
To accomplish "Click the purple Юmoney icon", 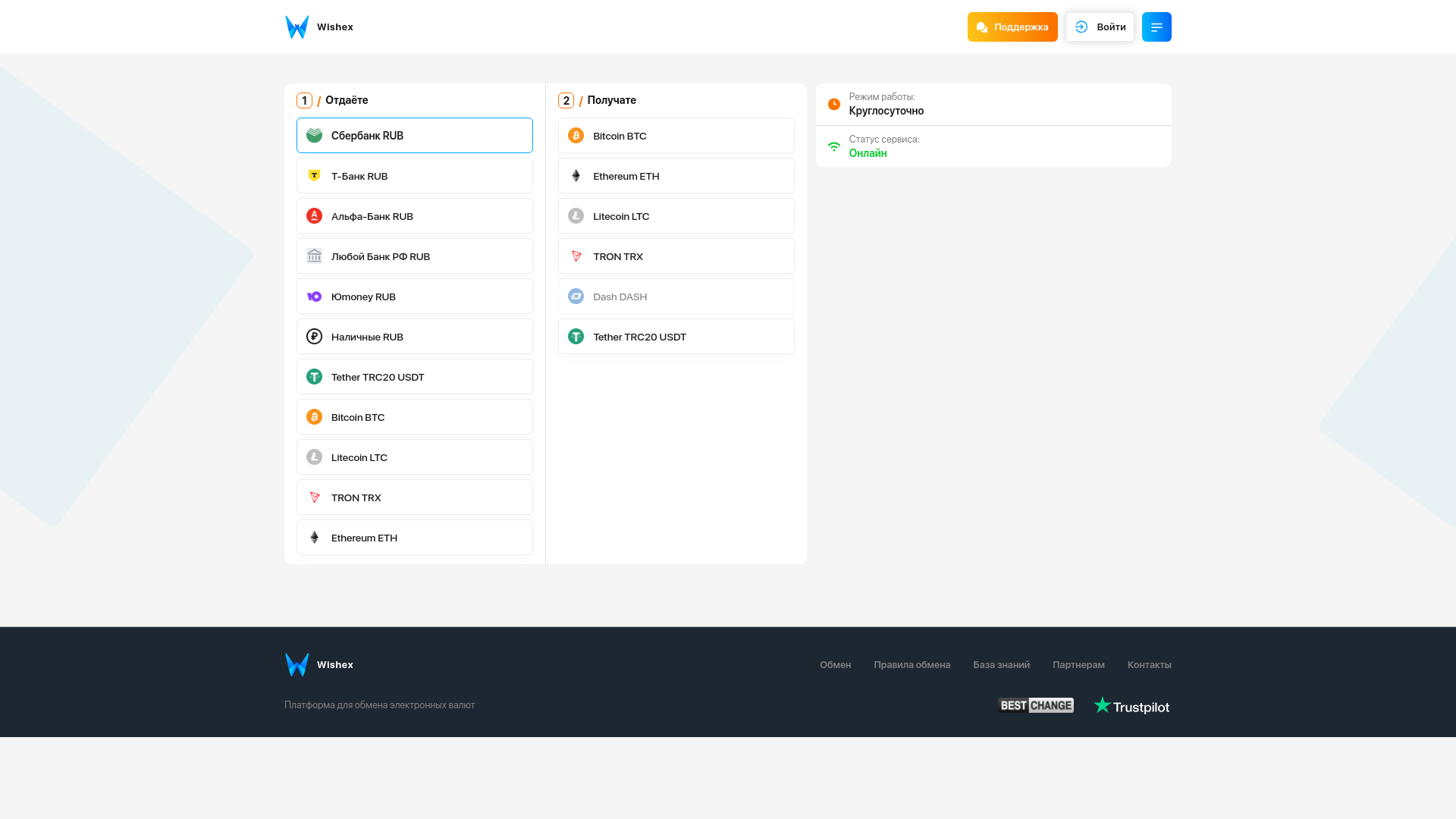I will [314, 297].
